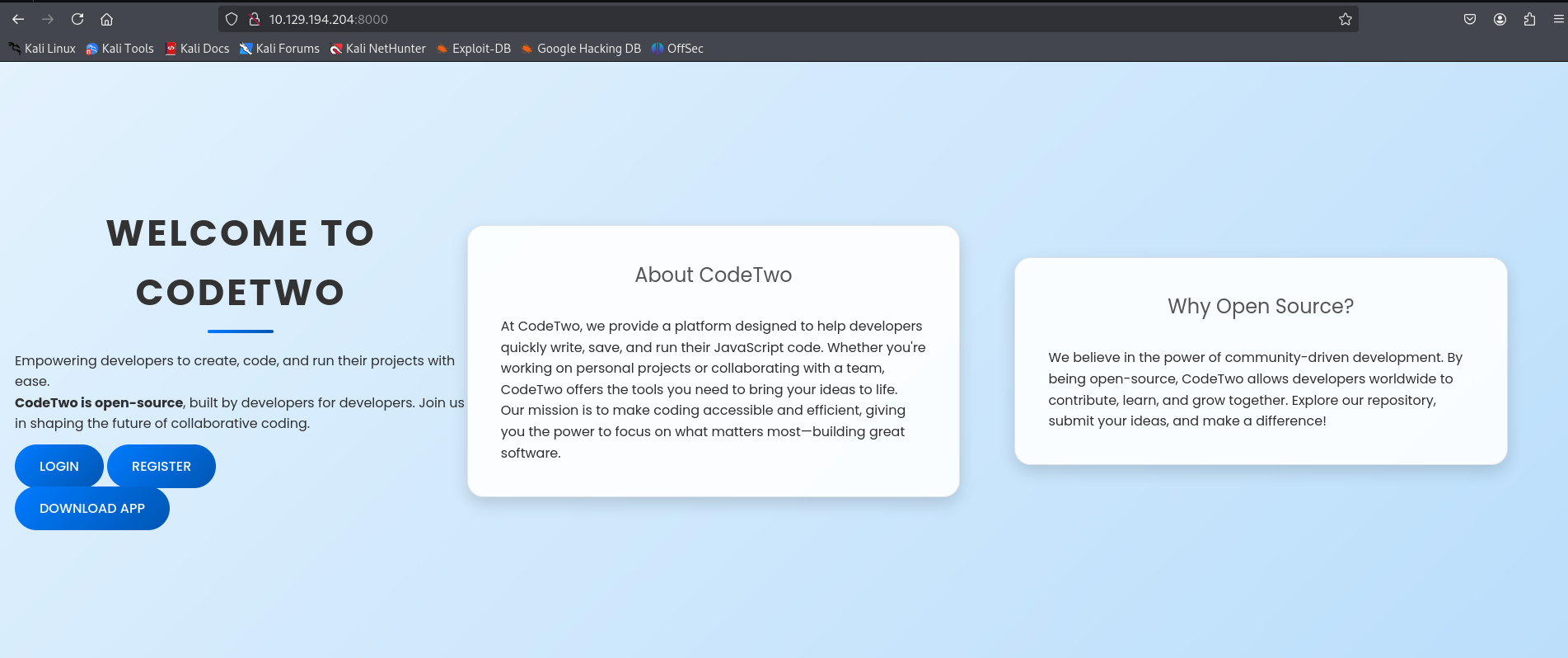Open the tracking protection shield icon
The image size is (1568, 658).
tap(232, 19)
